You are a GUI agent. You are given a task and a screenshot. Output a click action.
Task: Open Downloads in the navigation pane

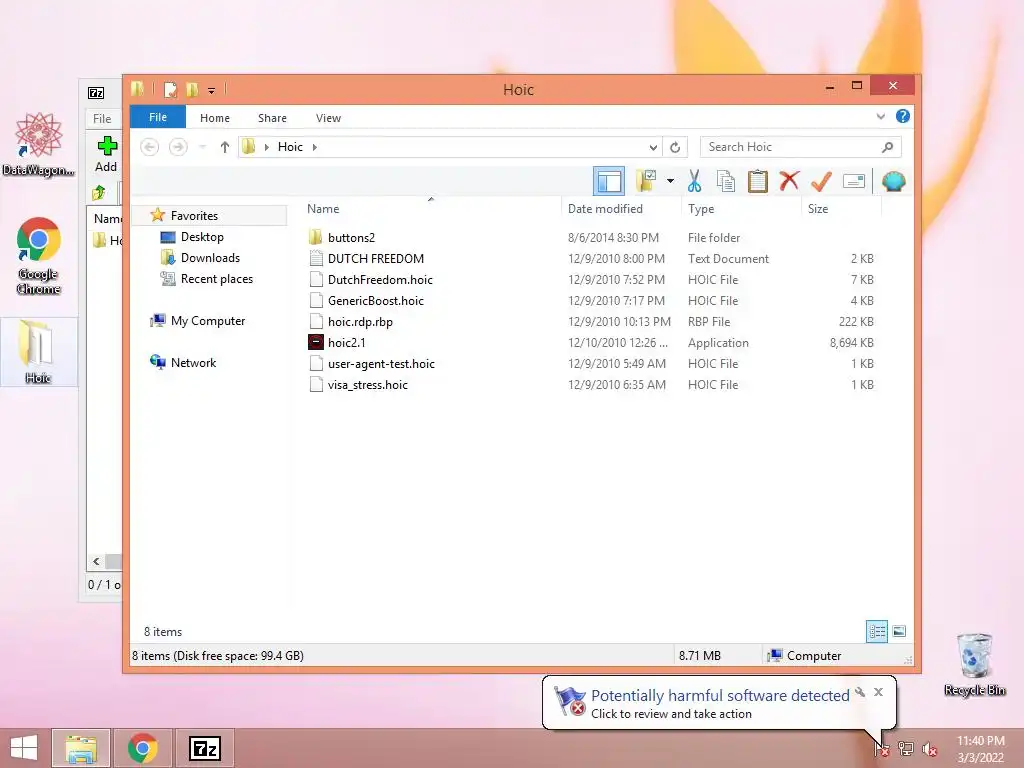(x=210, y=257)
